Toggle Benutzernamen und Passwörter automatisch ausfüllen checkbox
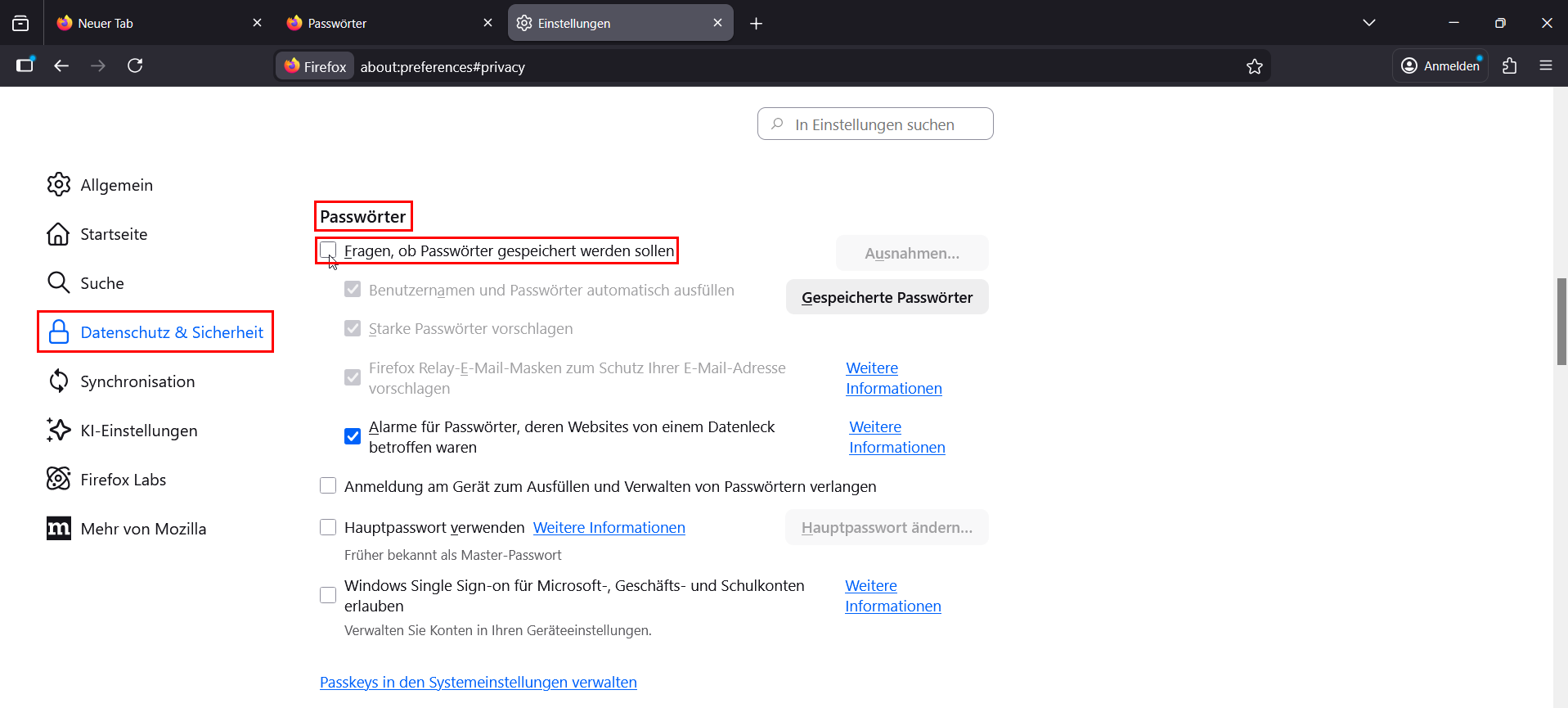The width and height of the screenshot is (1568, 708). [353, 289]
